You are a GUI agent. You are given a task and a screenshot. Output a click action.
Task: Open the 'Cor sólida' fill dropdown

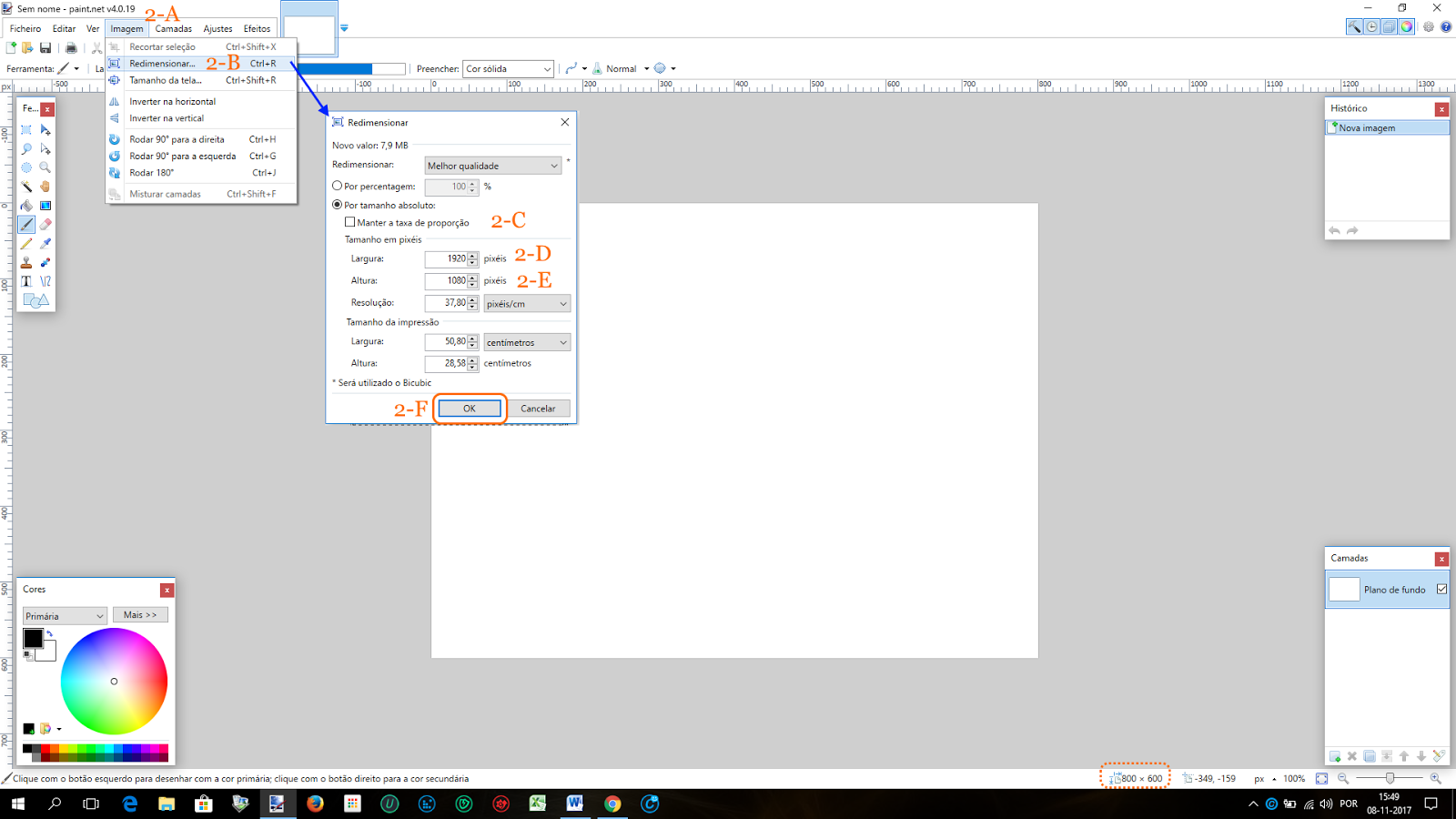pos(508,69)
